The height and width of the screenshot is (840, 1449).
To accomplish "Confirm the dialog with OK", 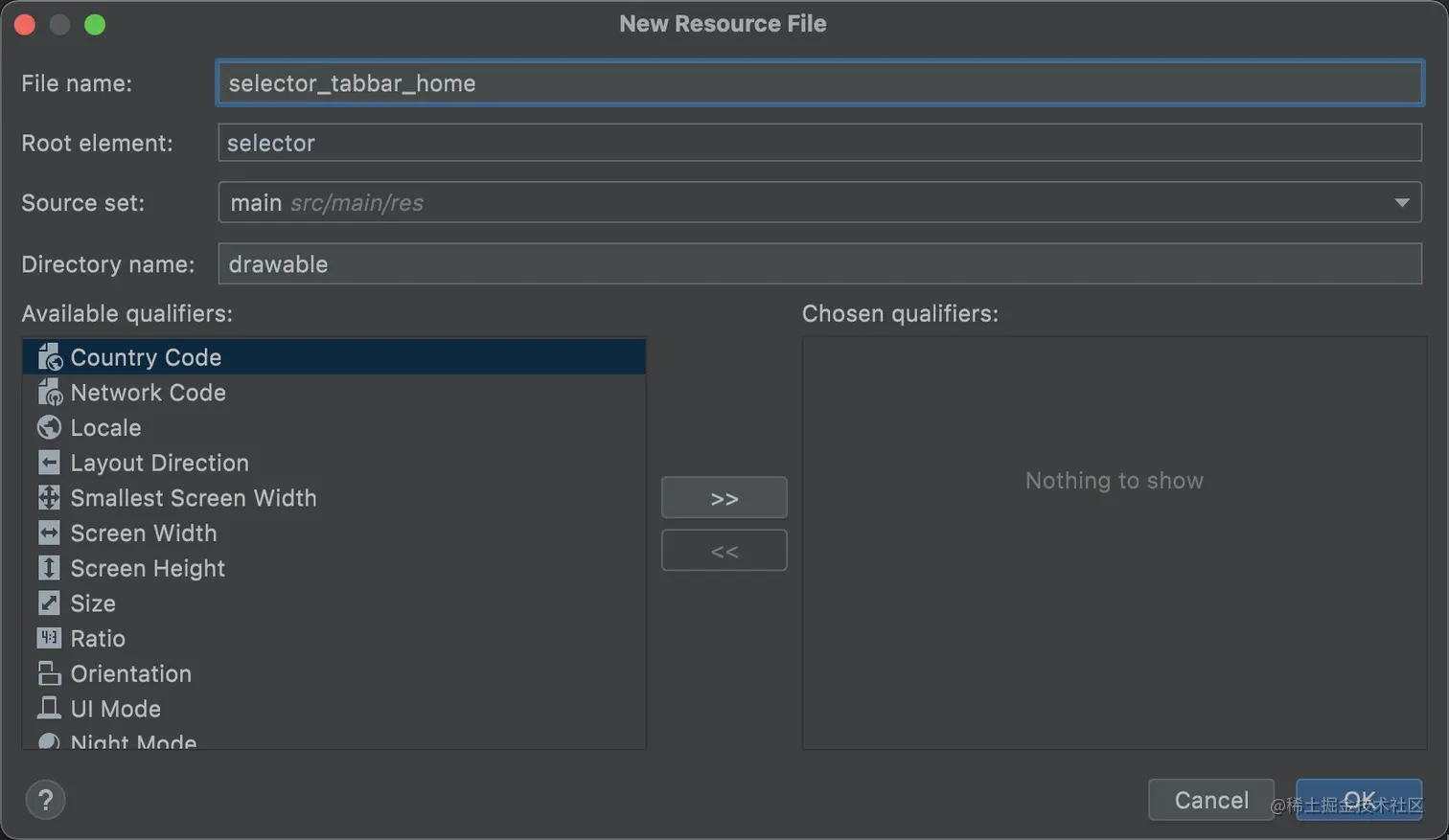I will pyautogui.click(x=1359, y=800).
